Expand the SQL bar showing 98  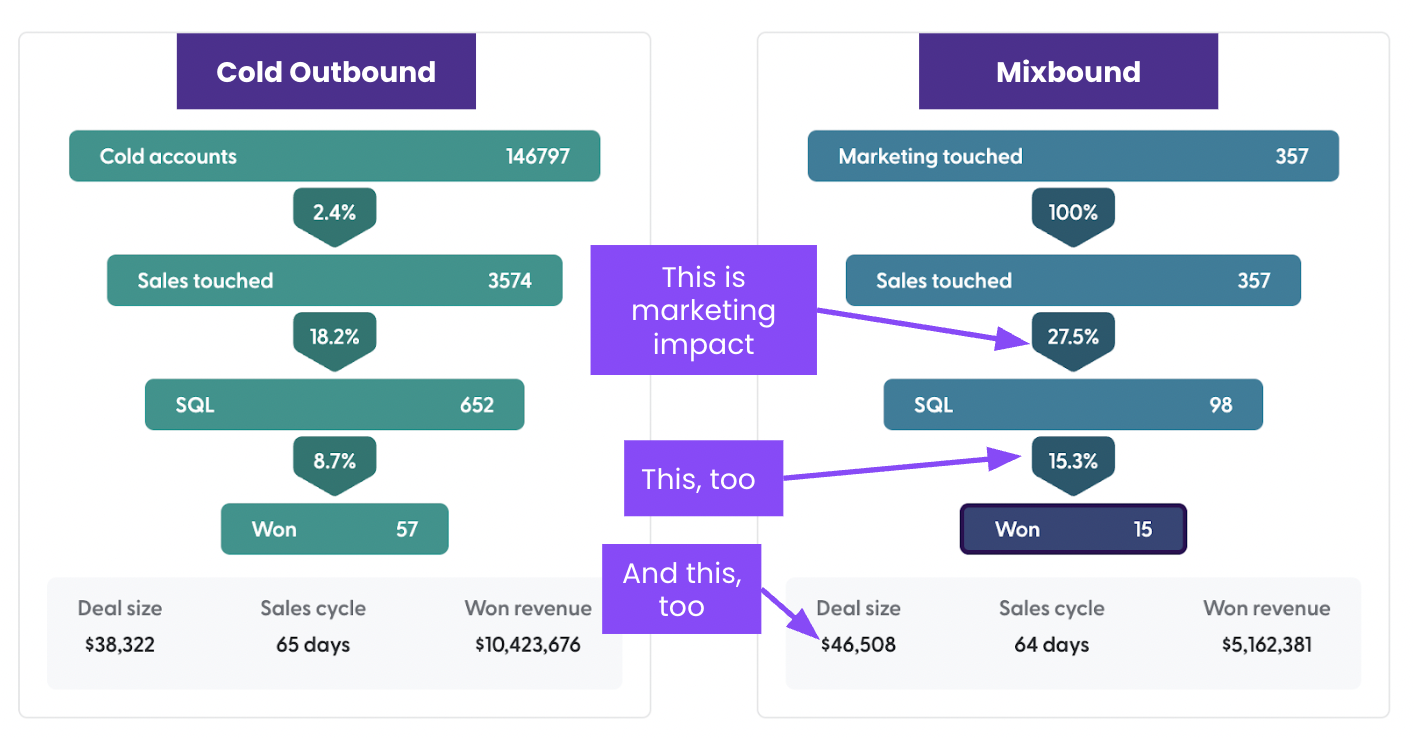tap(1073, 405)
